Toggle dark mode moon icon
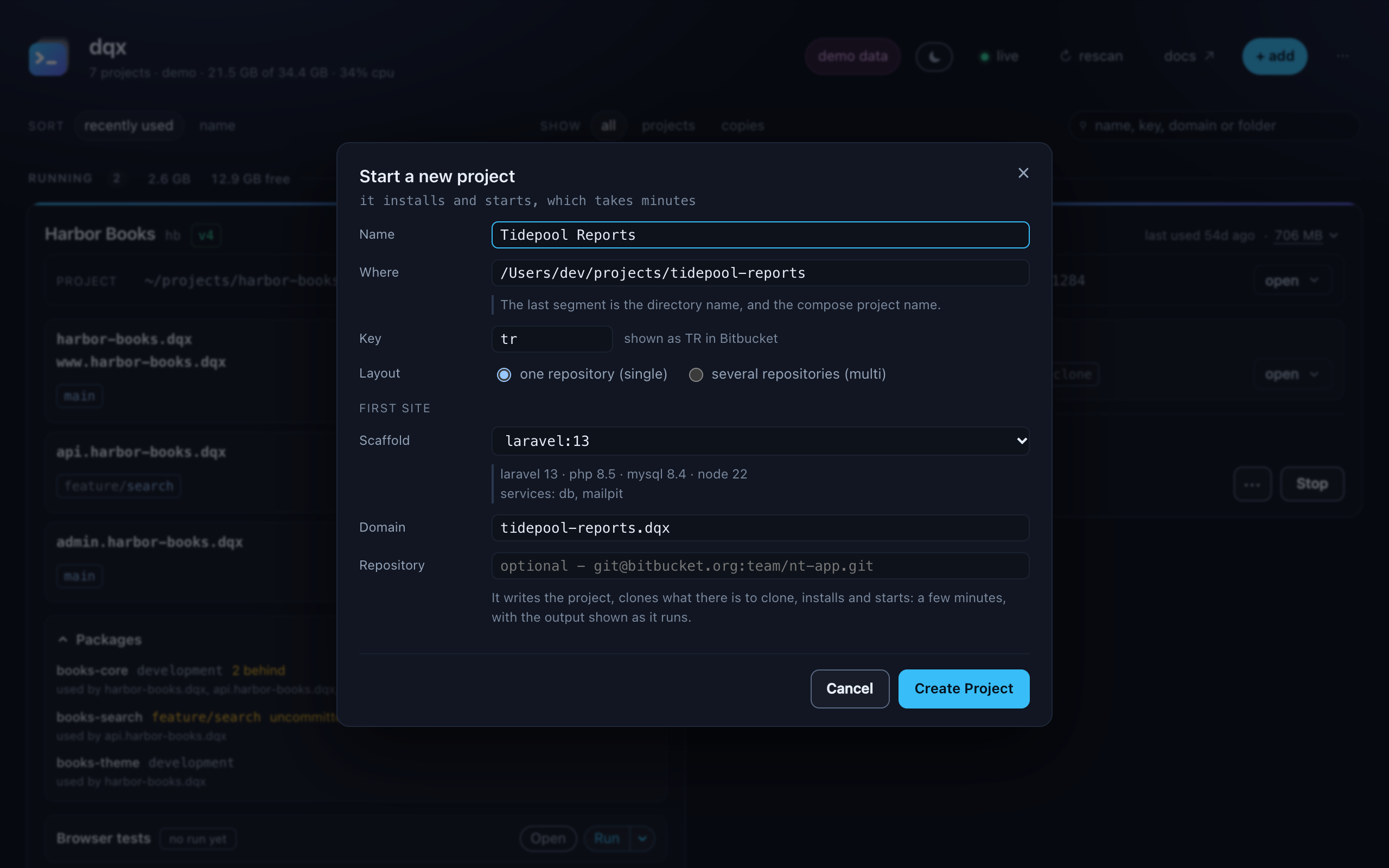 (934, 56)
